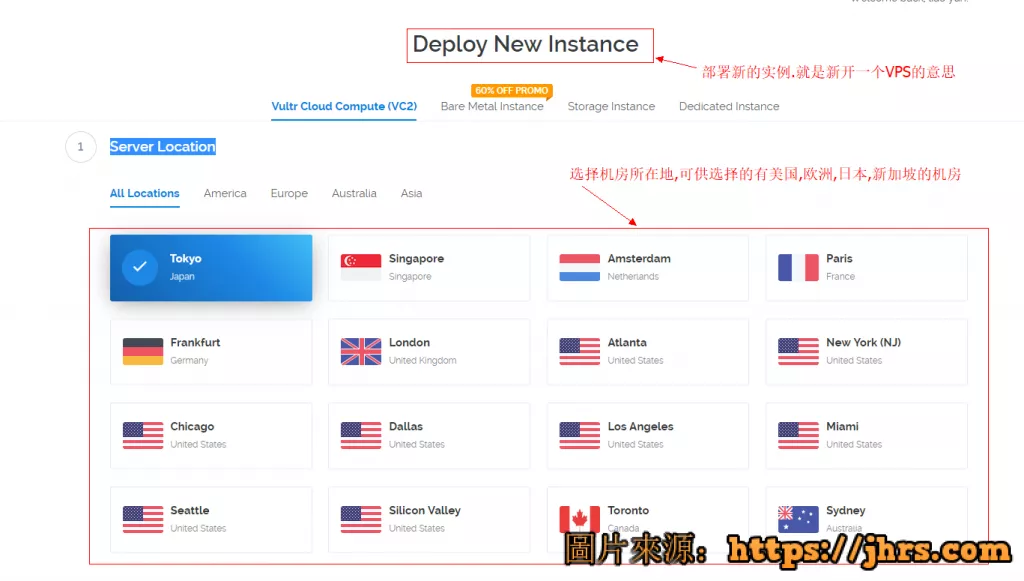Image resolution: width=1024 pixels, height=581 pixels.
Task: Open the Bare Metal Instance tab
Action: [492, 106]
